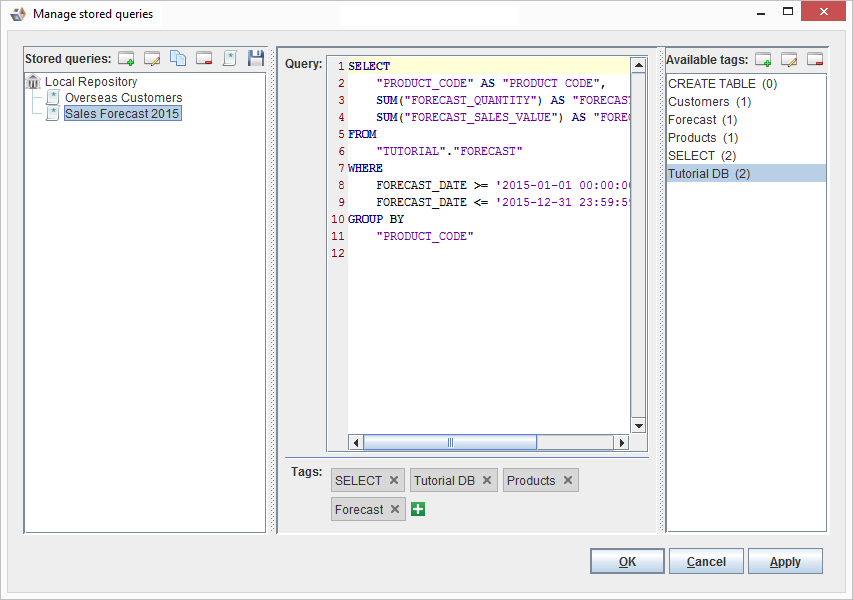Click the edit available tag icon

point(789,60)
